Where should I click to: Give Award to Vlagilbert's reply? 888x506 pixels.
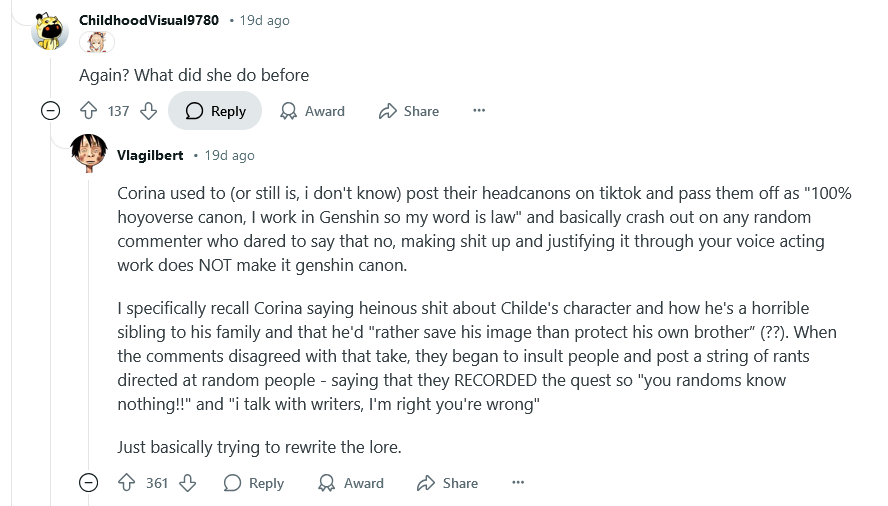click(x=351, y=483)
